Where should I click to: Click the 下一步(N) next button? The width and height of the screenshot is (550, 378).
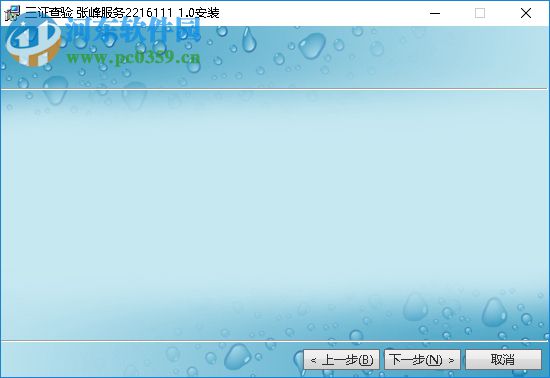(x=422, y=359)
